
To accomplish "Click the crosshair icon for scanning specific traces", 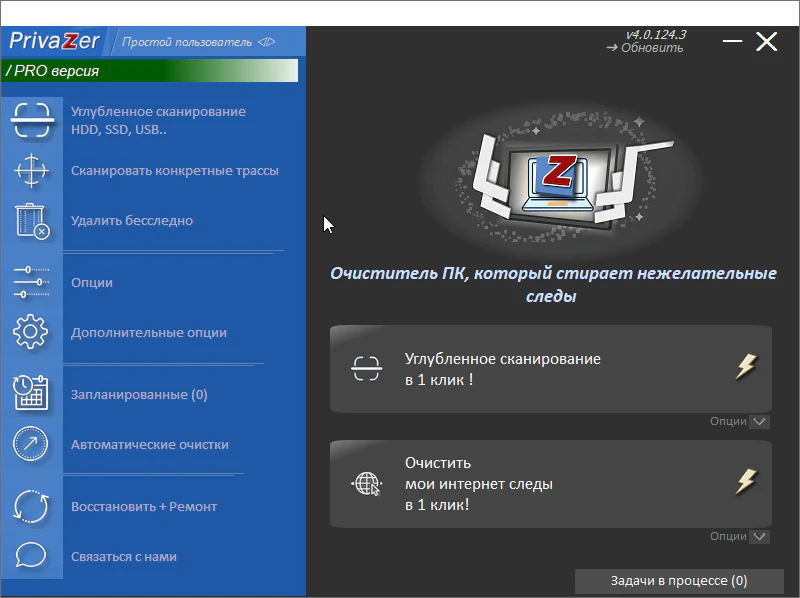I will 31,170.
